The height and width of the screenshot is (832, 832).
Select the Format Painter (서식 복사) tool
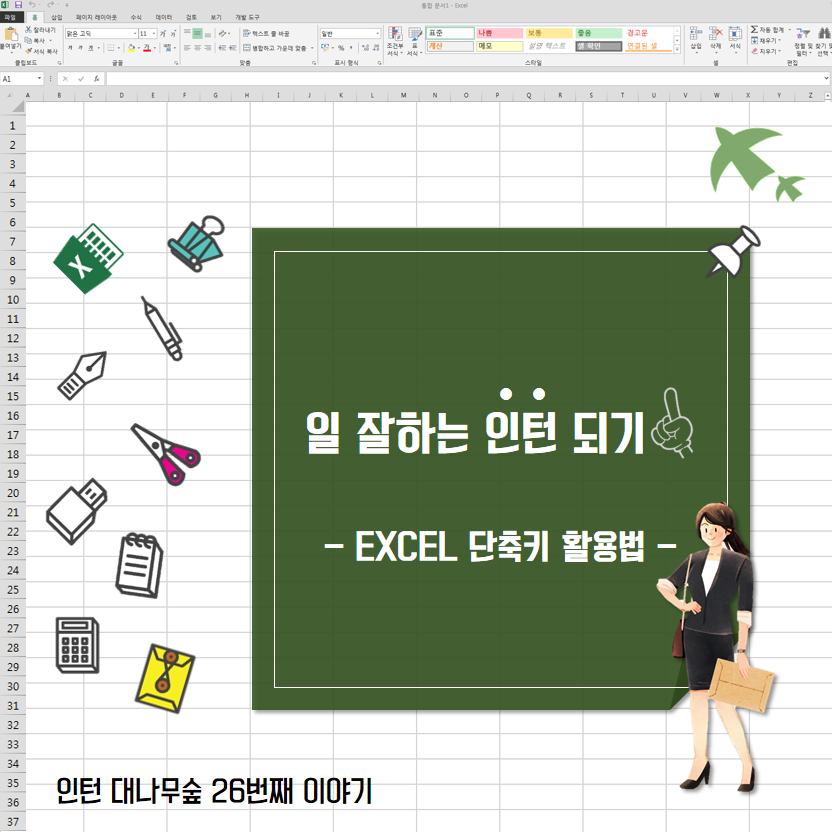[29, 49]
